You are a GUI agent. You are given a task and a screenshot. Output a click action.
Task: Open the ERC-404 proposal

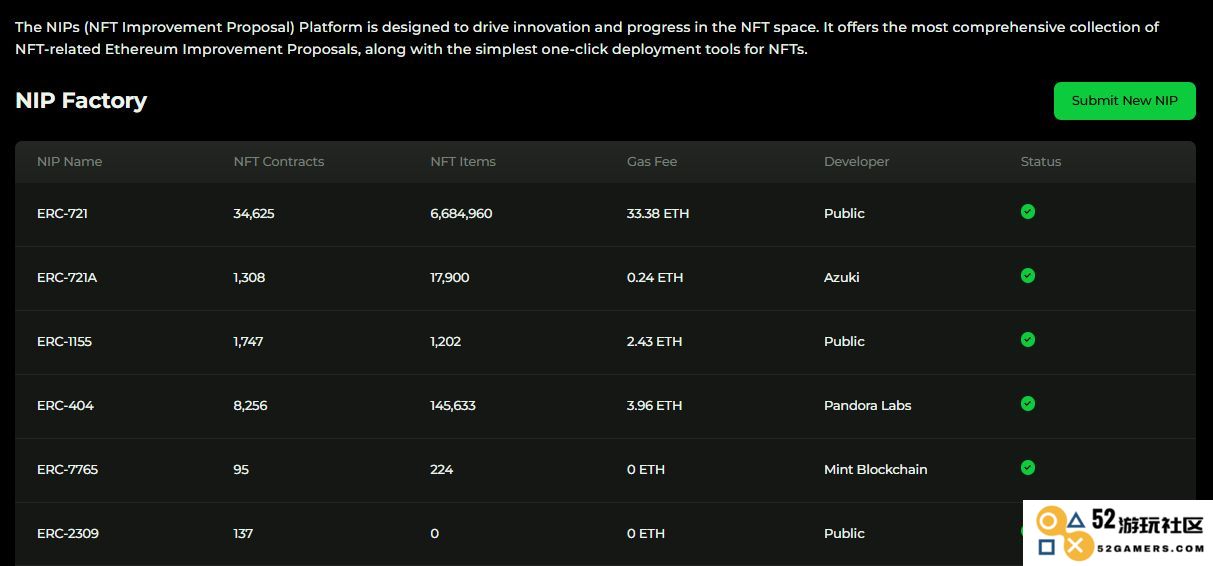(x=605, y=406)
